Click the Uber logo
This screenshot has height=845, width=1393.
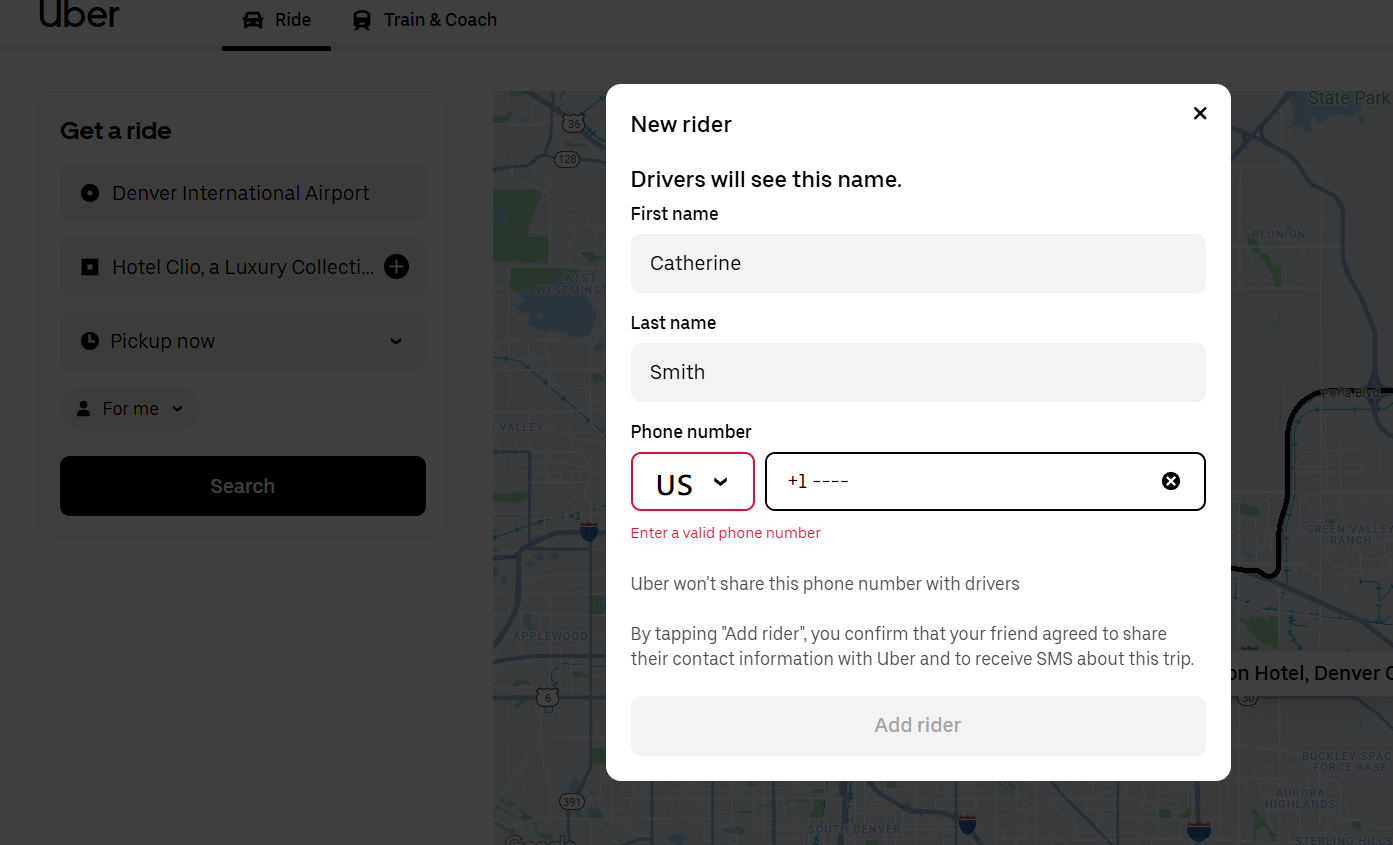79,15
